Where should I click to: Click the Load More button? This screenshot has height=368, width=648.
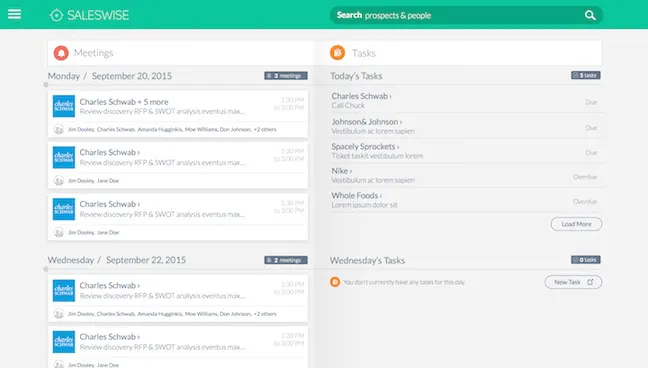coord(576,224)
